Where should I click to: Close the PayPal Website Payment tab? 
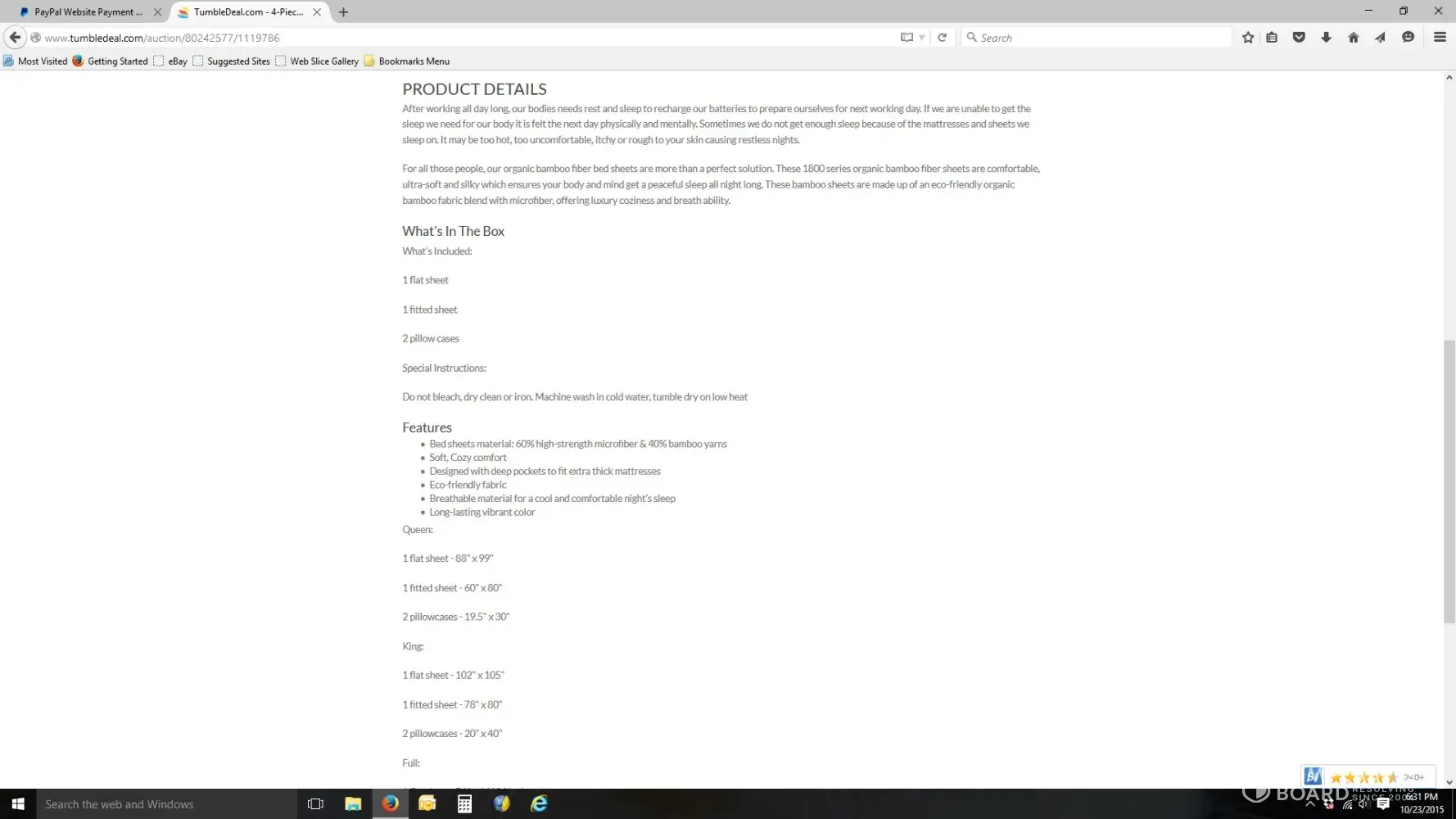tap(157, 12)
